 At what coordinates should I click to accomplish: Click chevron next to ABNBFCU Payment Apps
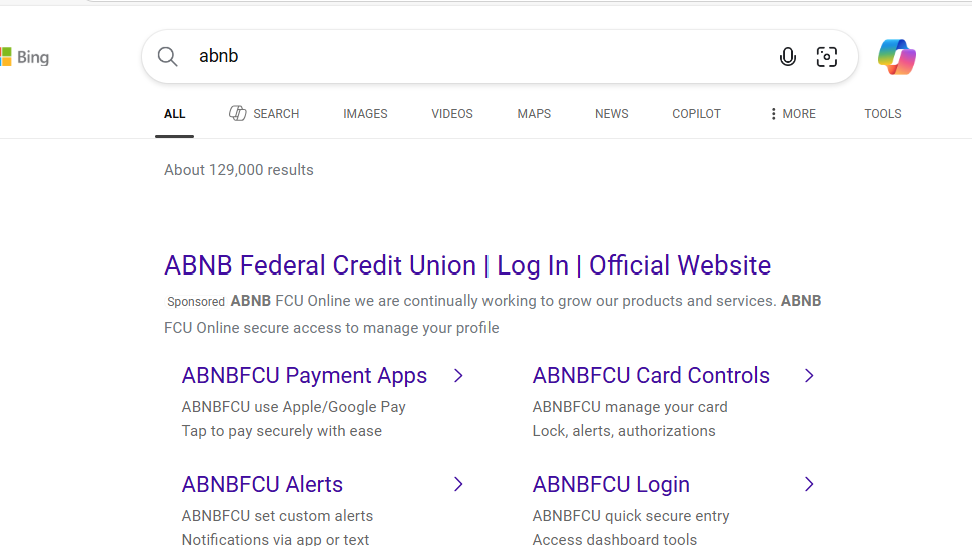(x=458, y=376)
